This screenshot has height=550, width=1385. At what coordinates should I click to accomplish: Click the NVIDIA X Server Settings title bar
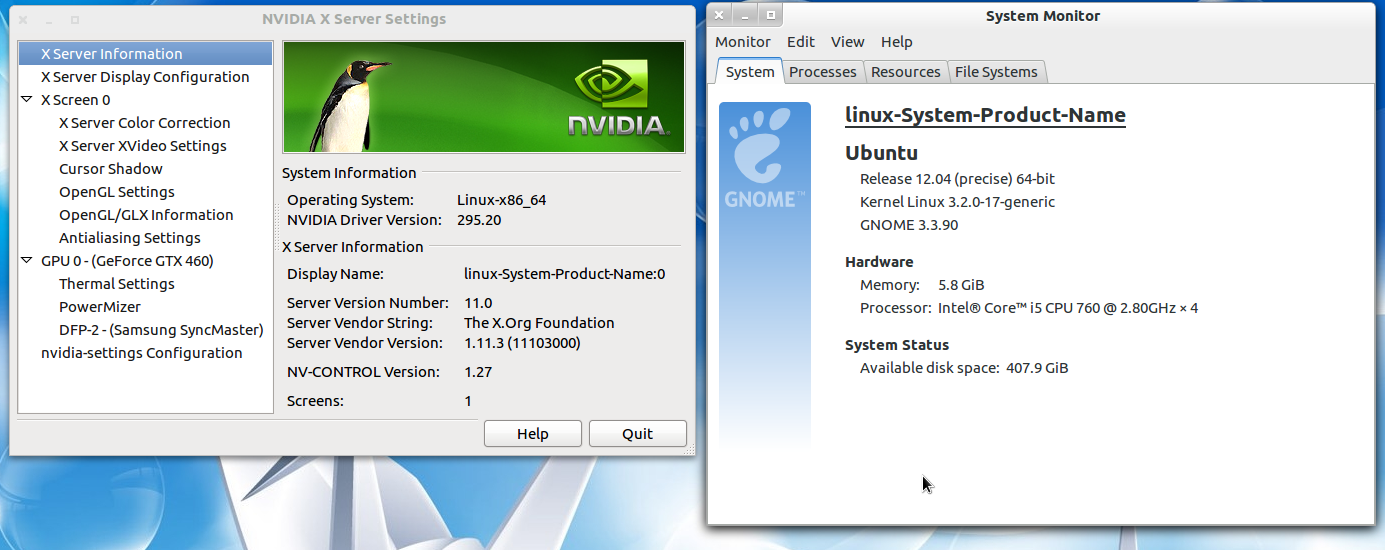(x=354, y=19)
